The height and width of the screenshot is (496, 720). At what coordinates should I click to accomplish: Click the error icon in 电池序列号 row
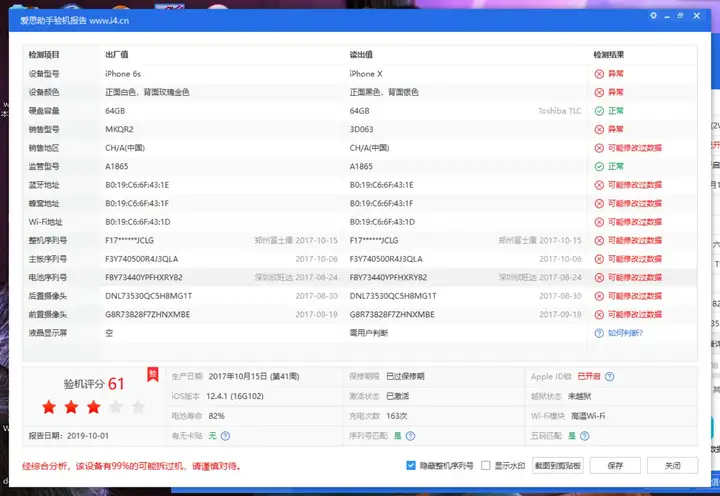pyautogui.click(x=599, y=277)
